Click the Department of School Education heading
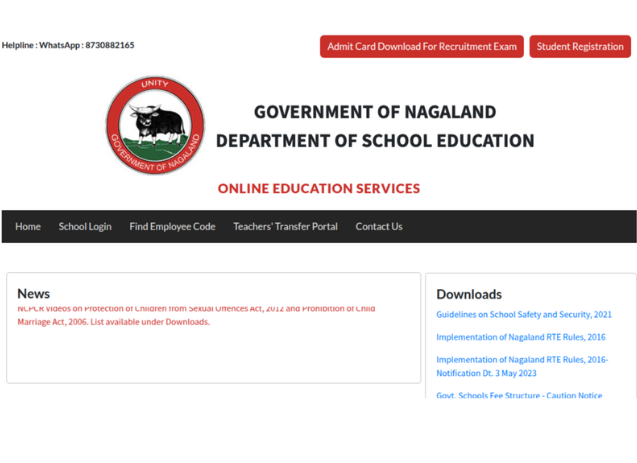The height and width of the screenshot is (463, 637). (375, 141)
